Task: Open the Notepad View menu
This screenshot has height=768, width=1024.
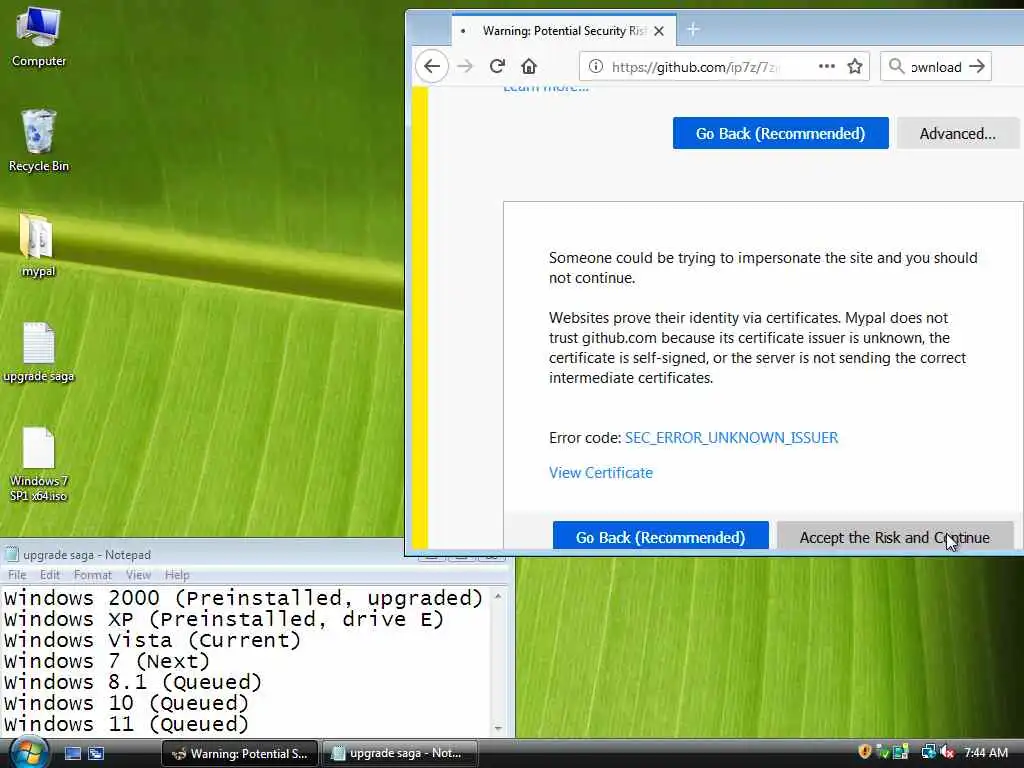Action: point(138,575)
